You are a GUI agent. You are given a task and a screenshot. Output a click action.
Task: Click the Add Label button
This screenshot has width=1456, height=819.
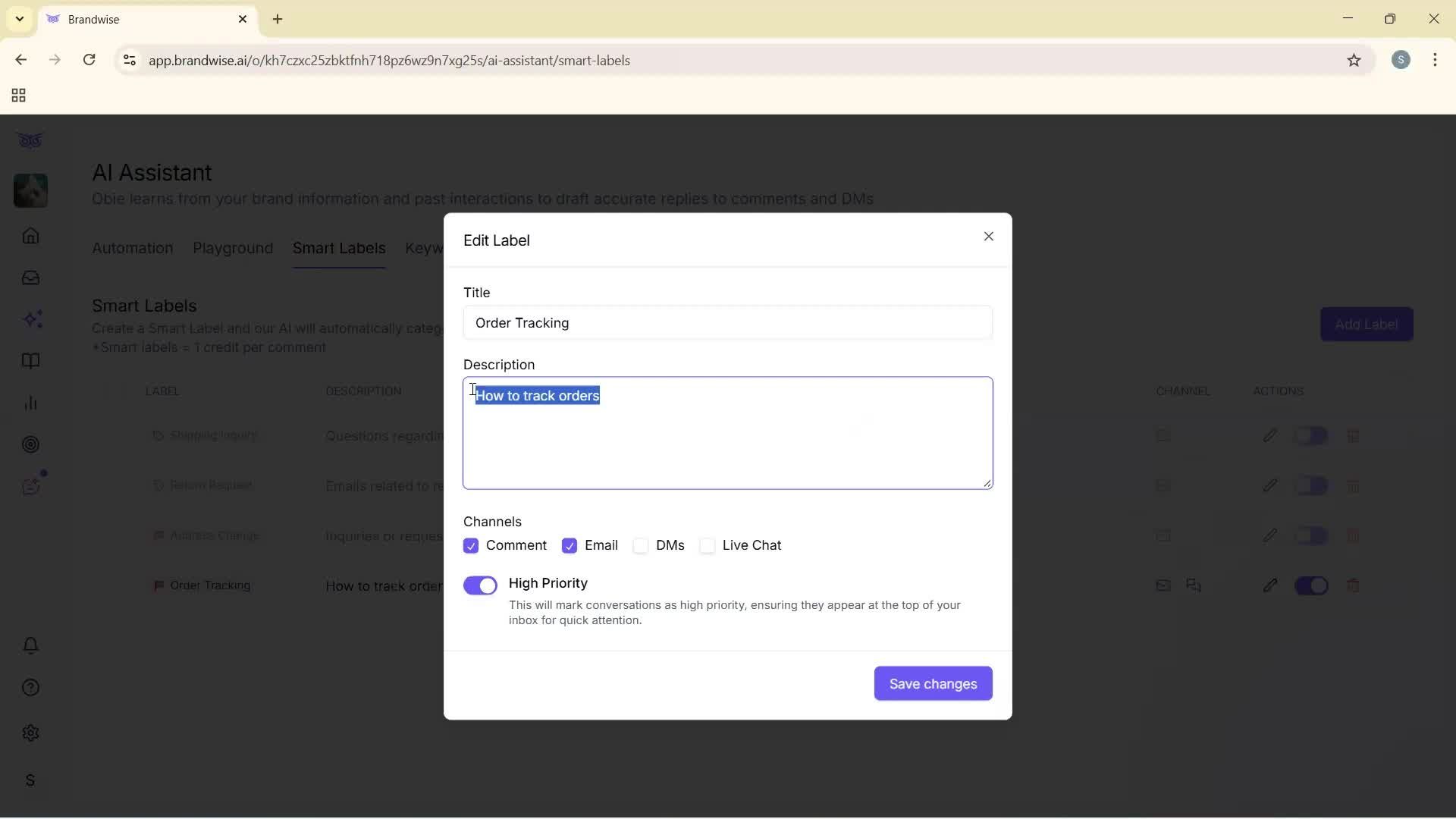point(1367,324)
